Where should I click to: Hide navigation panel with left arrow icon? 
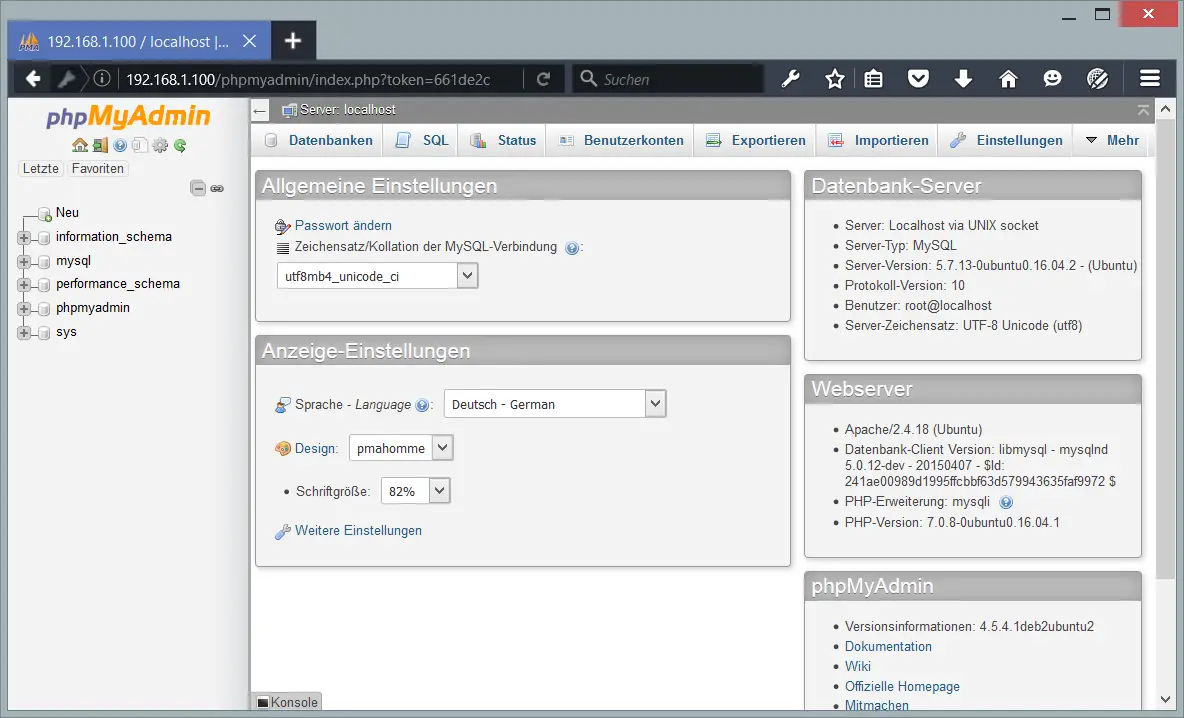point(260,110)
